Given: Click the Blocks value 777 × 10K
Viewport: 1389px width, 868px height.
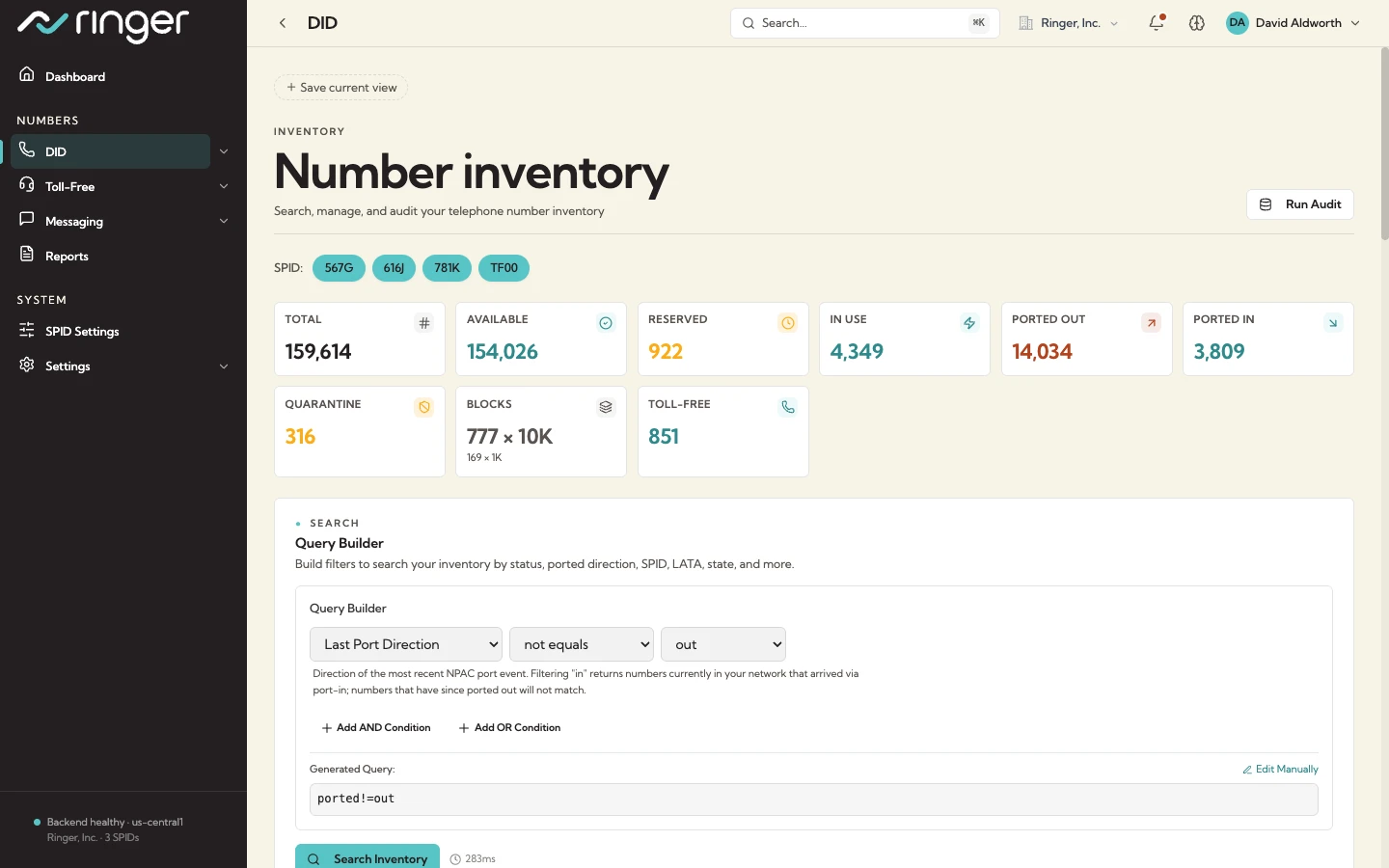Looking at the screenshot, I should pos(509,437).
